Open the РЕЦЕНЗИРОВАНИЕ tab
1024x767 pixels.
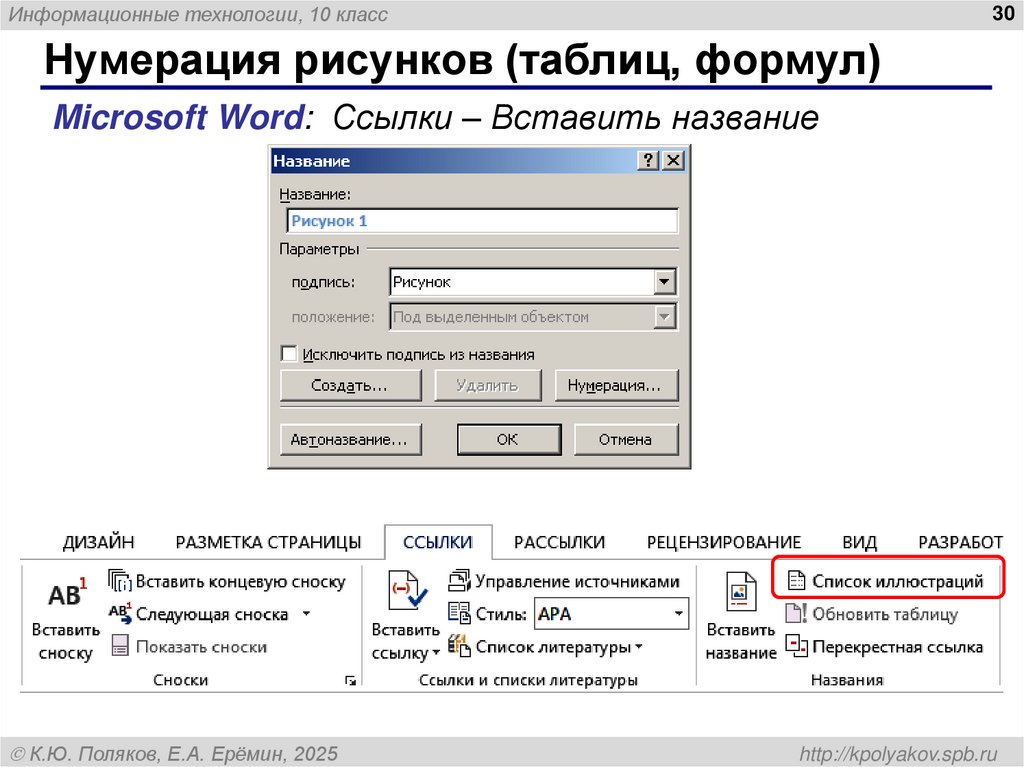tap(724, 542)
